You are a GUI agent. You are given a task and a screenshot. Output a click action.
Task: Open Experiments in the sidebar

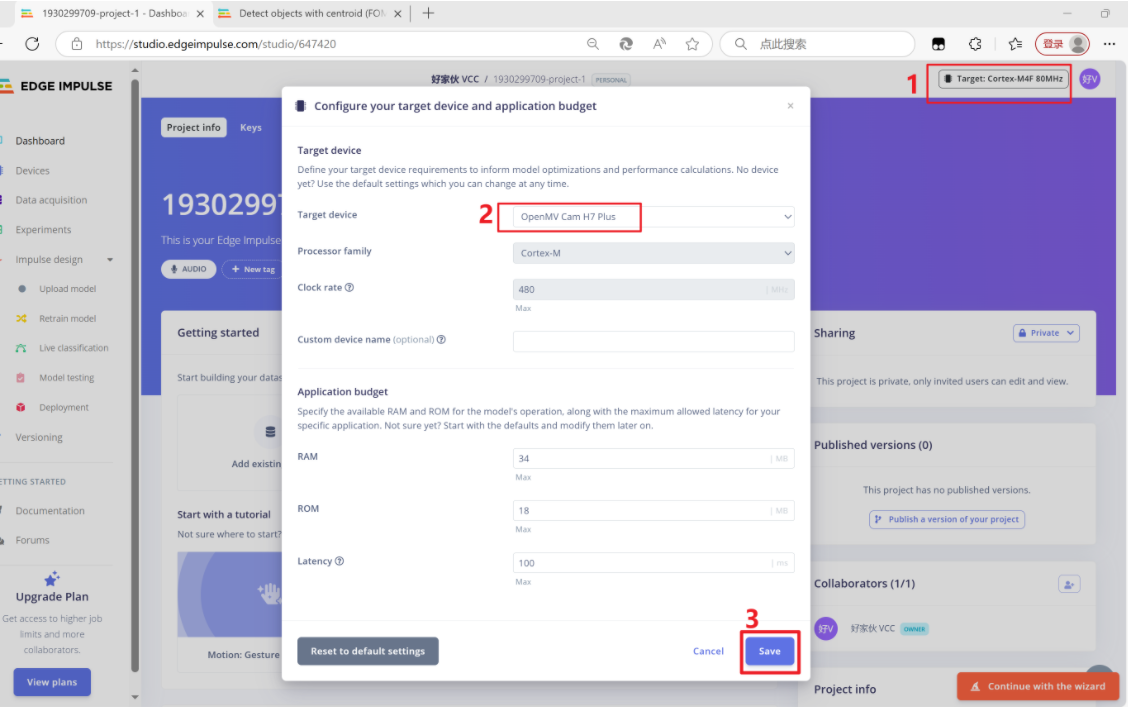43,229
